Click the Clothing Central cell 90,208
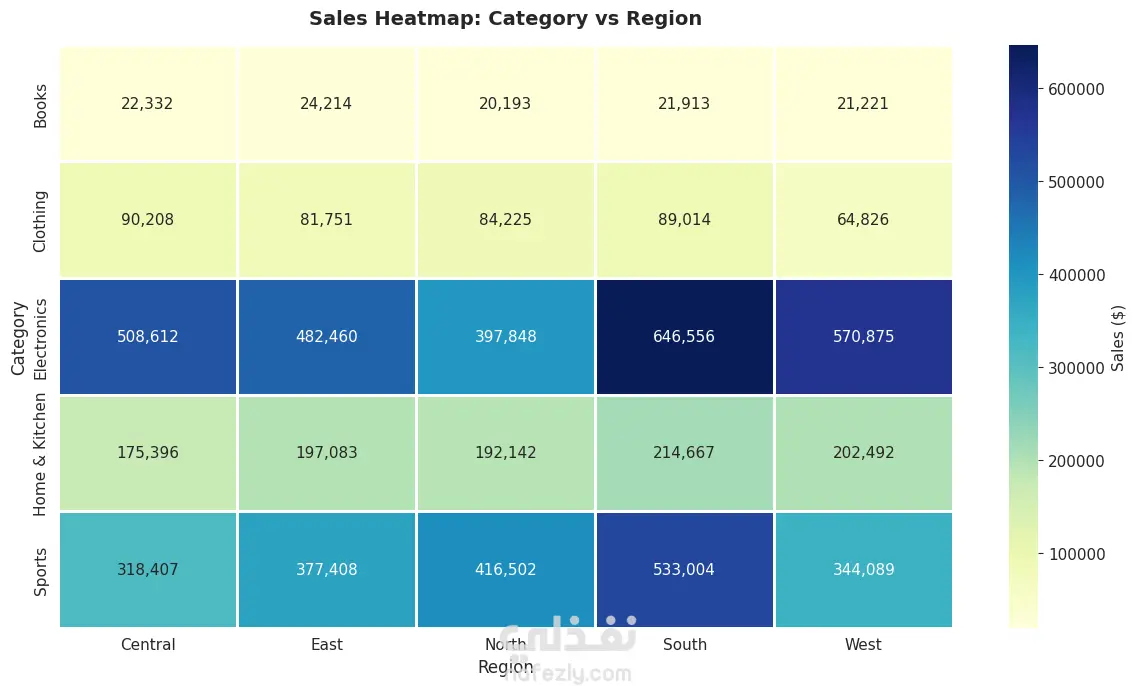The width and height of the screenshot is (1136, 686). tap(148, 220)
